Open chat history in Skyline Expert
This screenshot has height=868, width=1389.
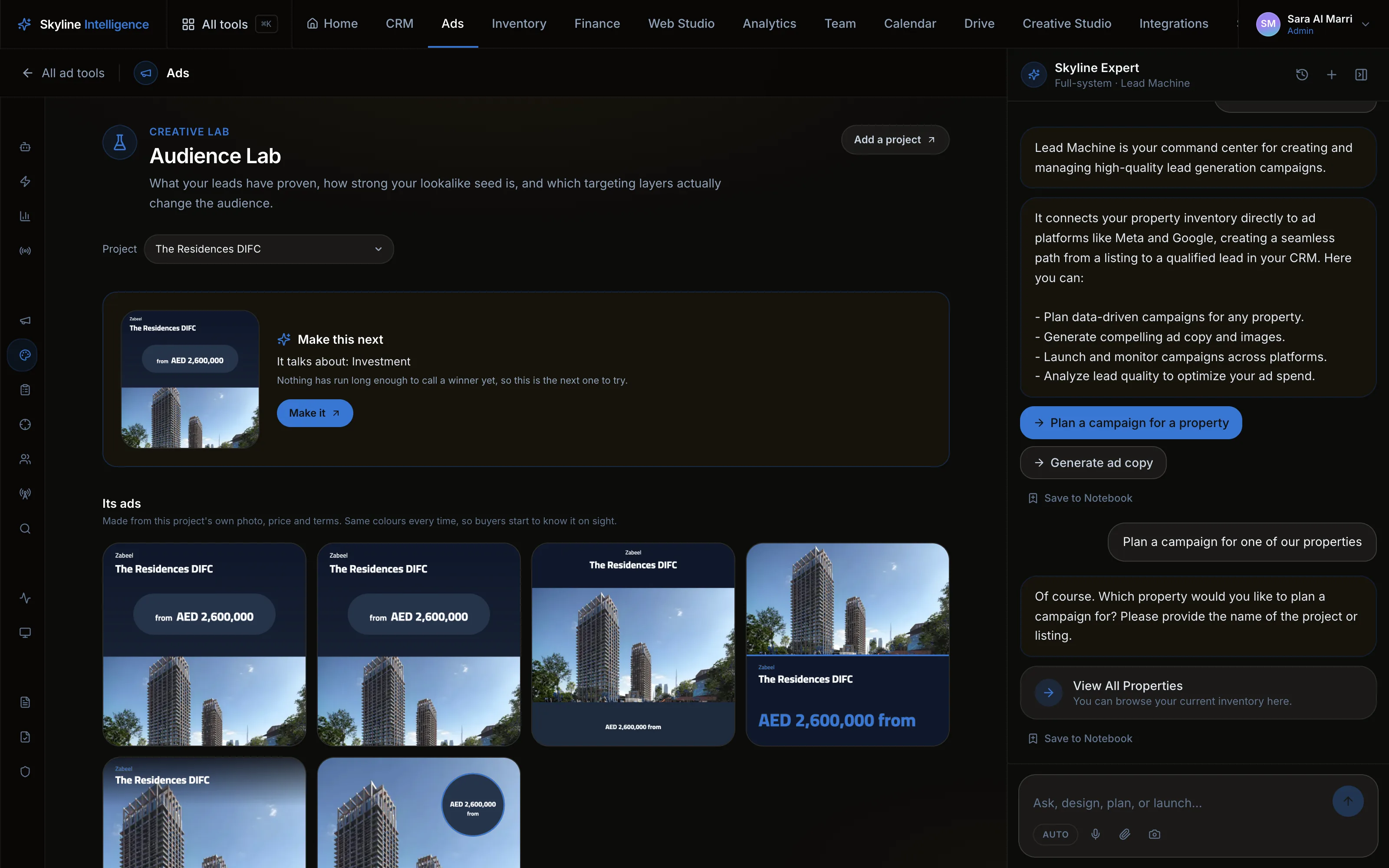point(1302,75)
